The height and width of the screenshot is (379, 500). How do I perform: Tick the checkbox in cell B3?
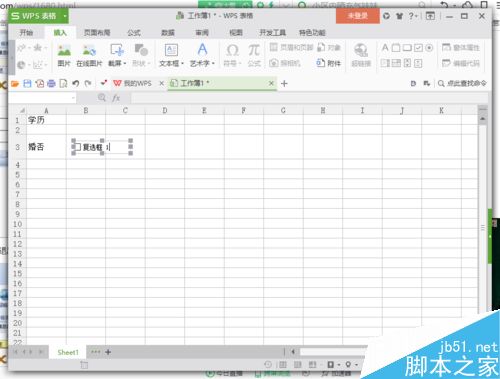[x=77, y=147]
